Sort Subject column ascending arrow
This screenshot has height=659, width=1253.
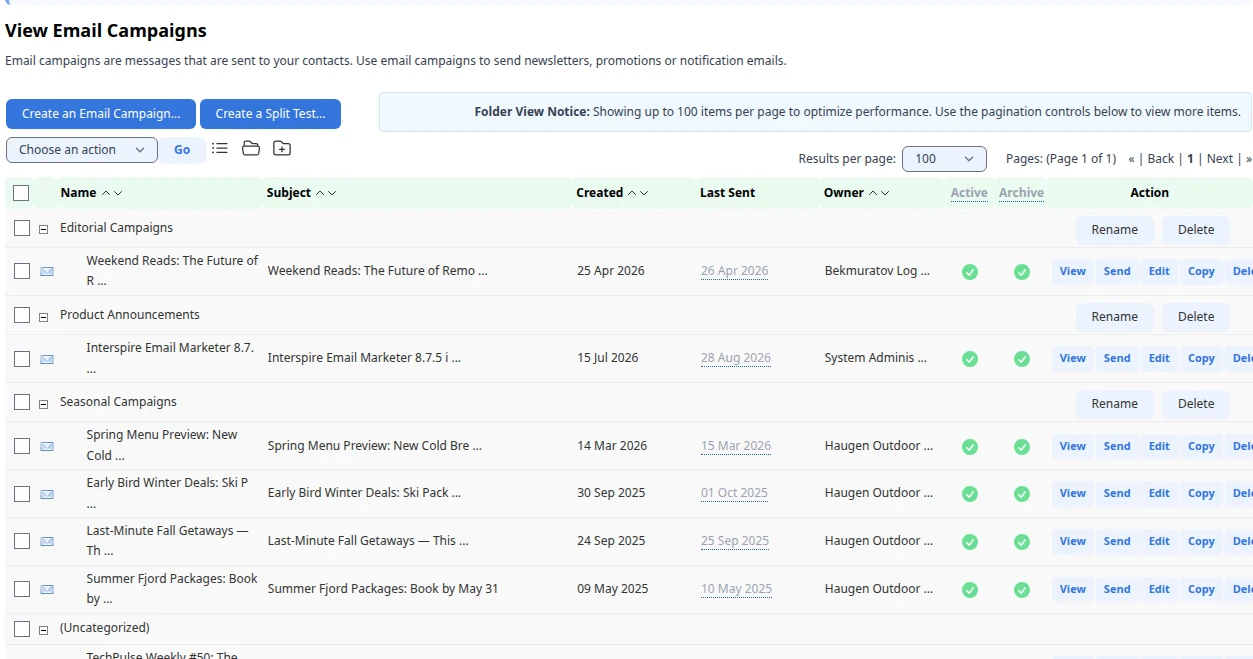(x=320, y=193)
